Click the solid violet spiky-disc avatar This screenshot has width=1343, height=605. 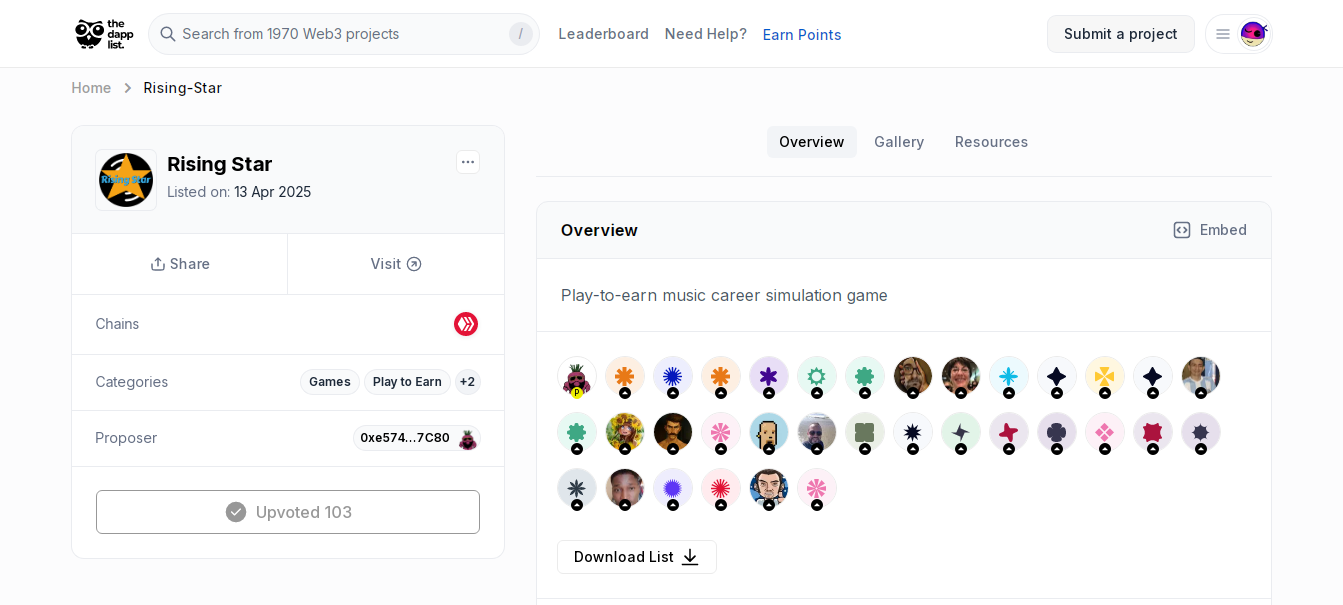tap(673, 489)
